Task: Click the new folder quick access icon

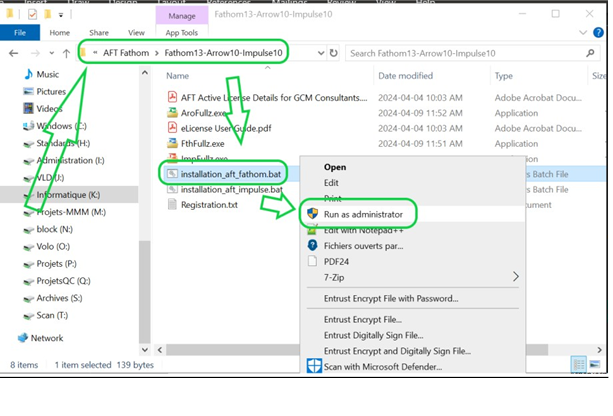Action: 48,15
